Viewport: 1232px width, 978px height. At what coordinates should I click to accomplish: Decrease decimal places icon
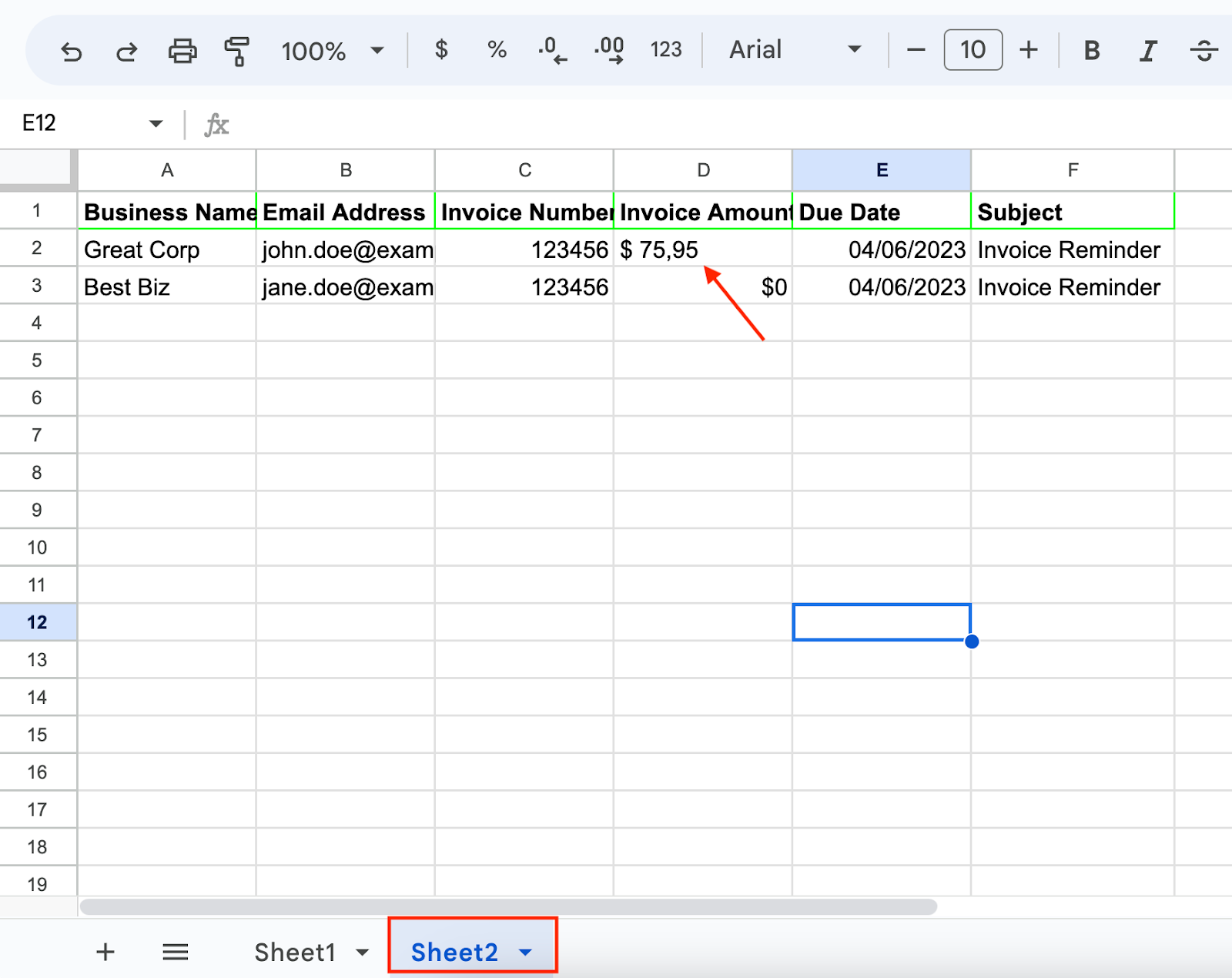[x=552, y=50]
